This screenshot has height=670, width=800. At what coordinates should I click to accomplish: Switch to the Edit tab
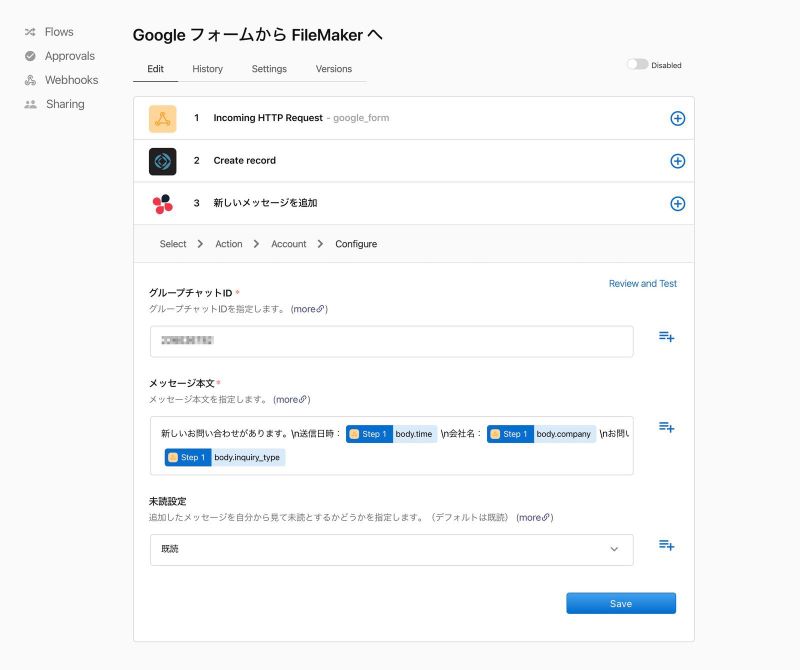click(x=155, y=69)
